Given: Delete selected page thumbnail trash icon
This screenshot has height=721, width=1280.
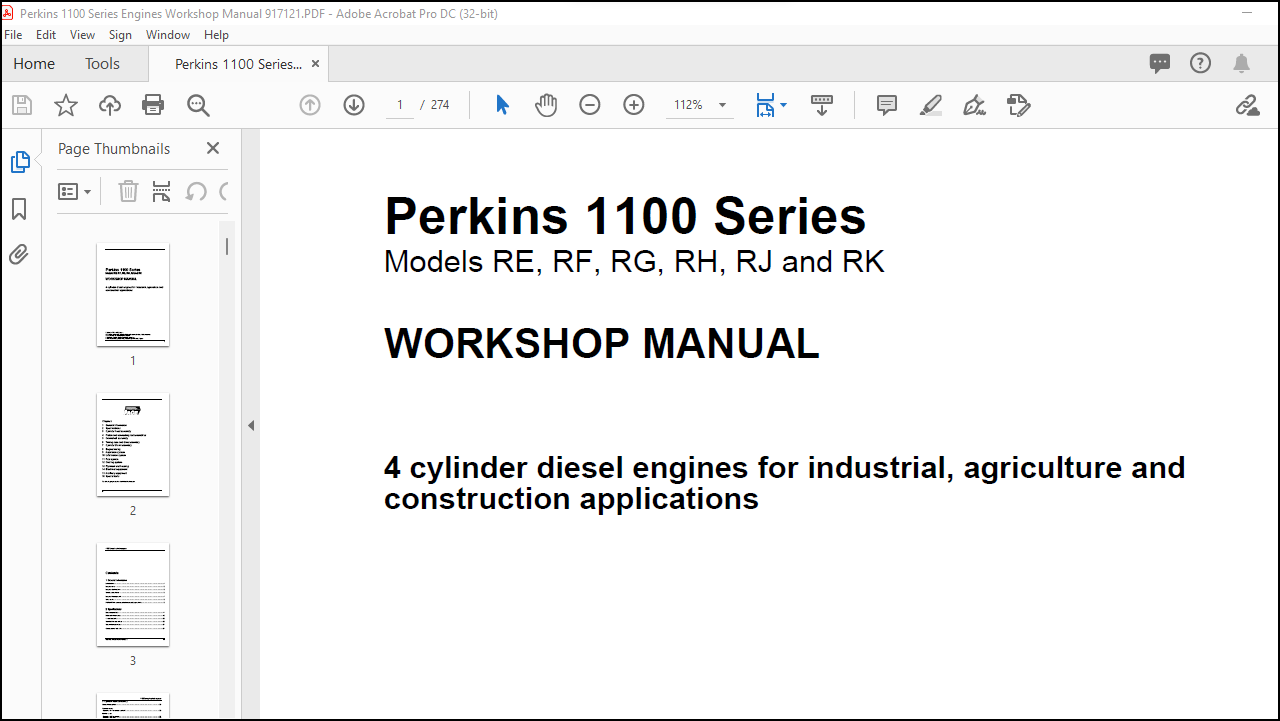Looking at the screenshot, I should point(128,191).
